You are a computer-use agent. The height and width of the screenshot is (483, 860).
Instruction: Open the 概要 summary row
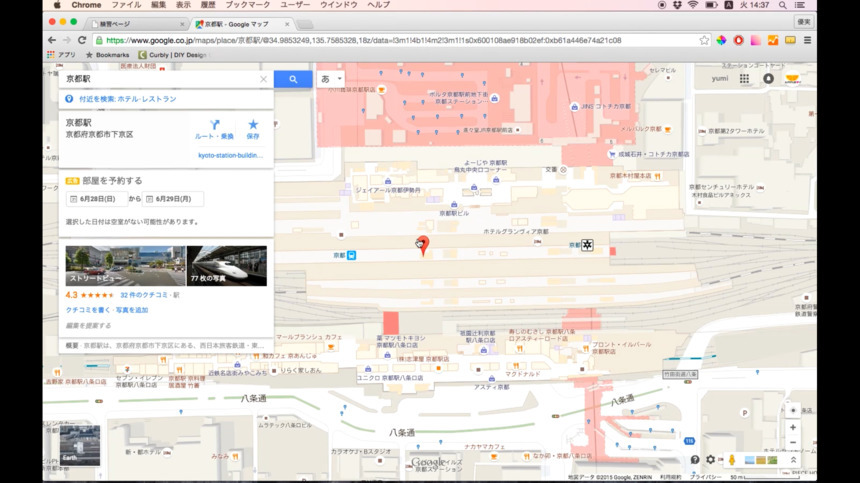(x=166, y=345)
